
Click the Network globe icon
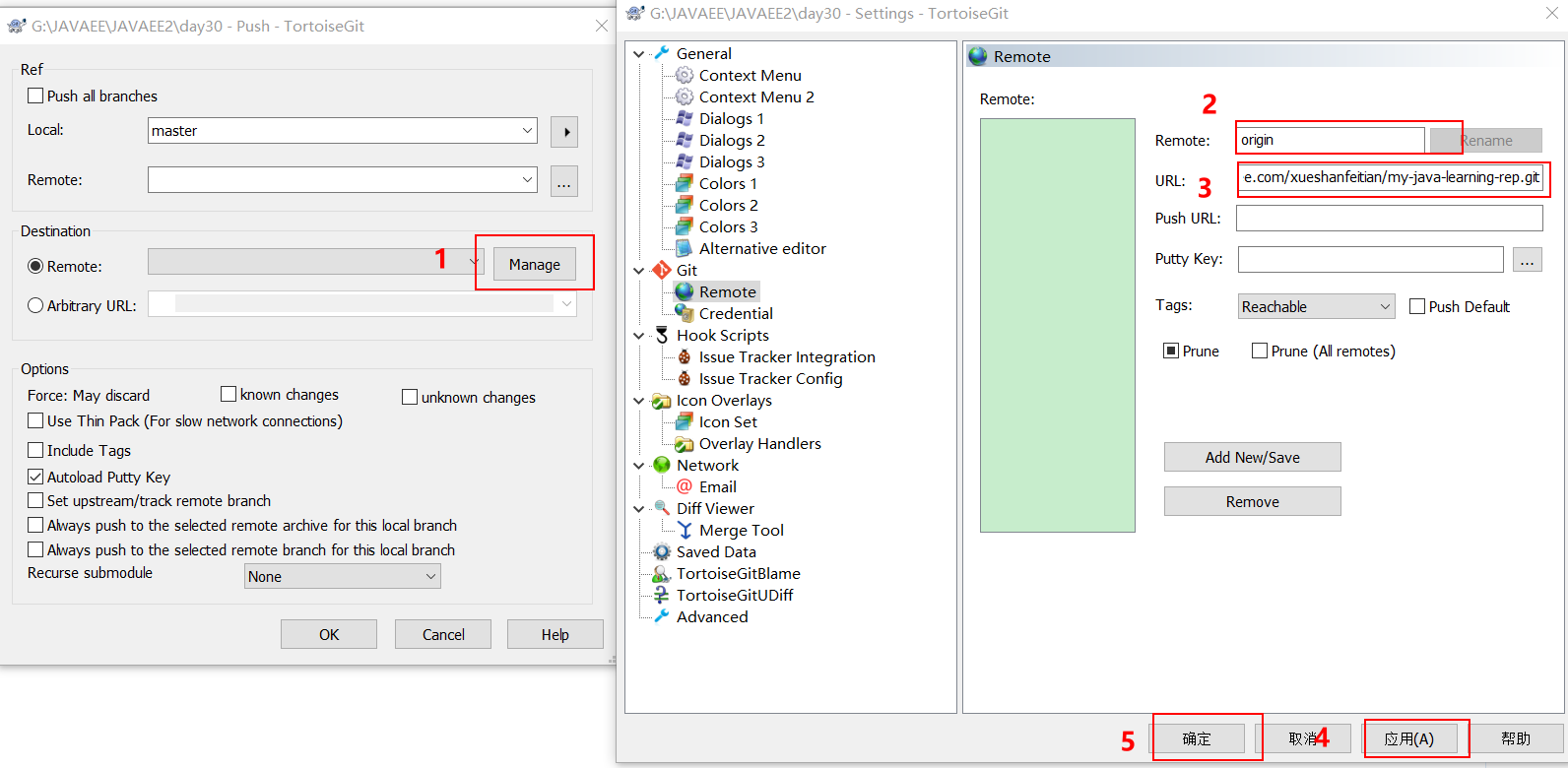pyautogui.click(x=662, y=465)
